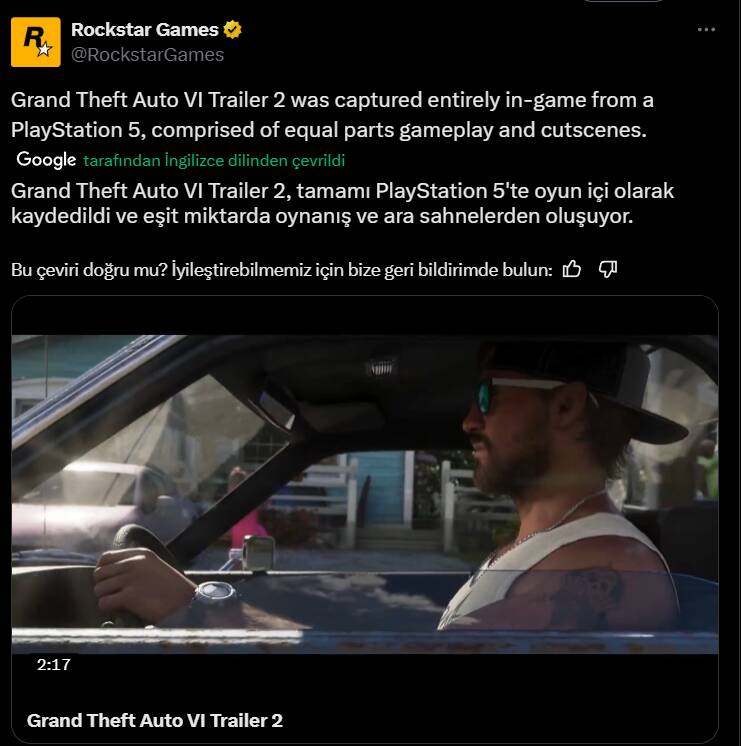Open the @RockstarGames handle link
The height and width of the screenshot is (746, 741).
148,55
